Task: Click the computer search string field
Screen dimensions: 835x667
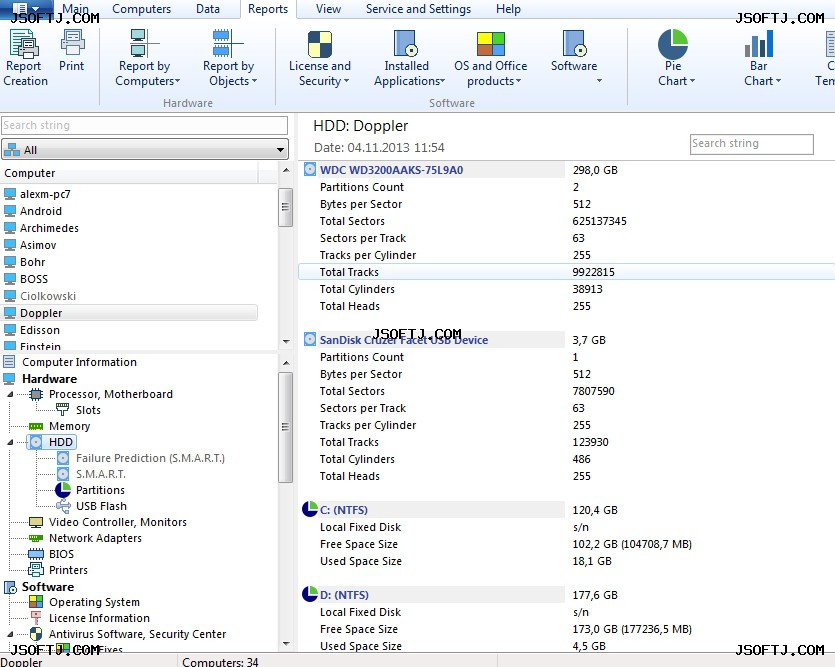Action: point(144,126)
